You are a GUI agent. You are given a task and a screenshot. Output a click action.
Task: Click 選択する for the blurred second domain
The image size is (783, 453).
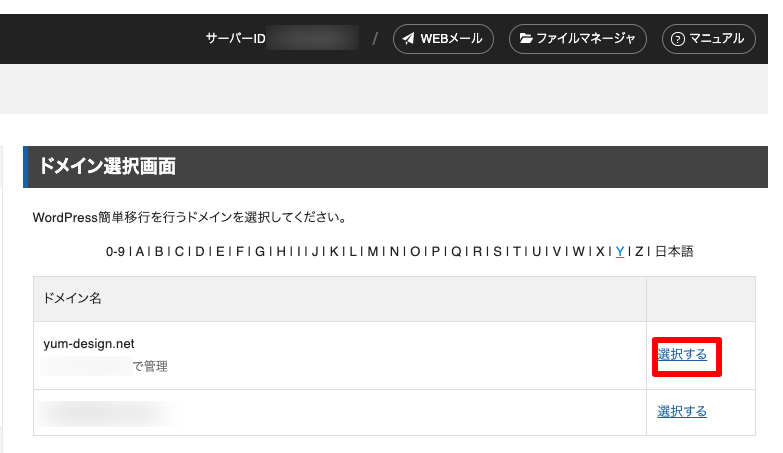[682, 412]
